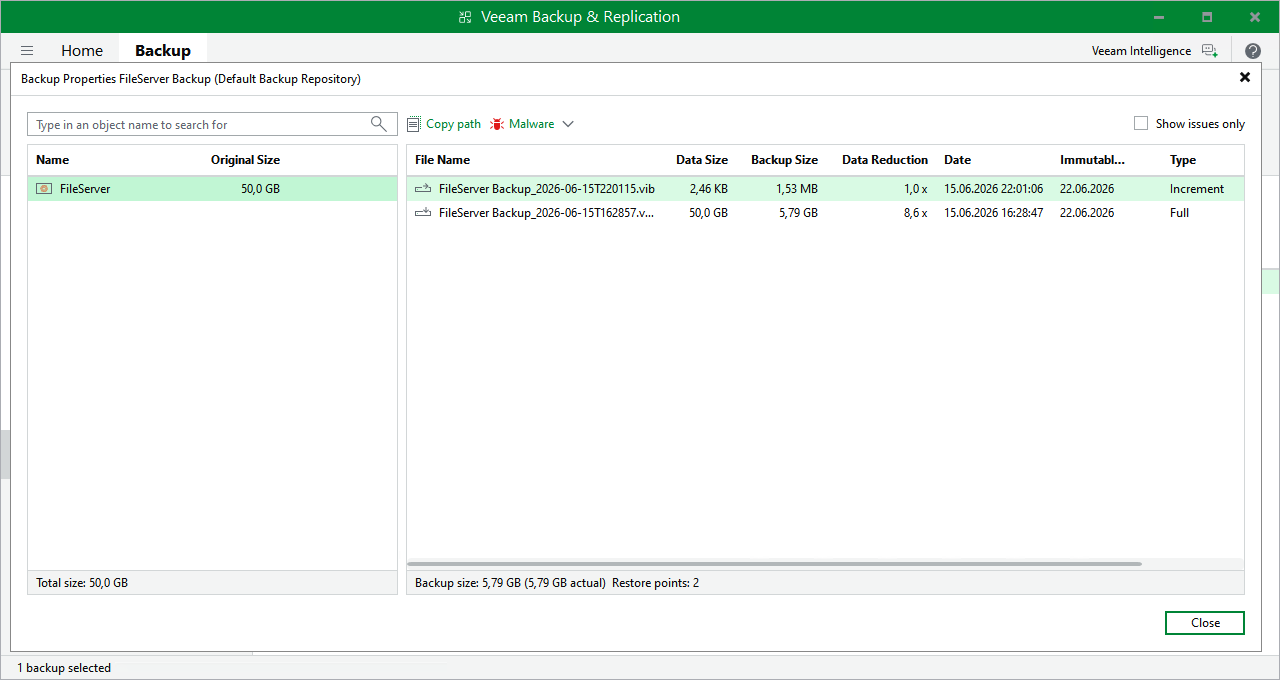Click the Full type cell
The height and width of the screenshot is (680, 1280).
tap(1179, 212)
